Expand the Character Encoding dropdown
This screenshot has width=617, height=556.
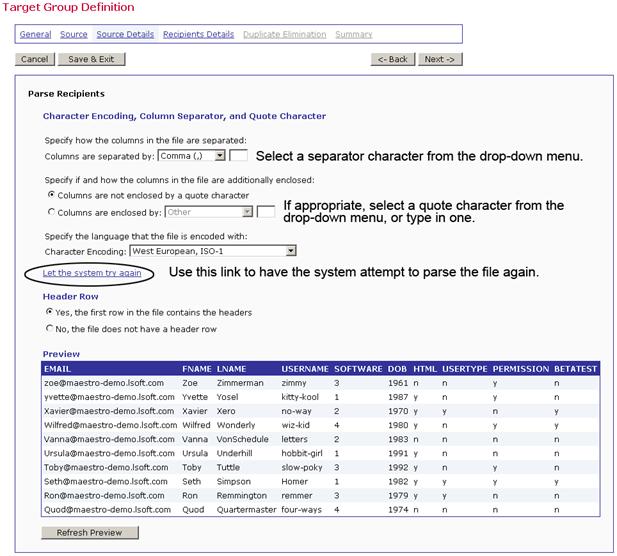pos(213,251)
